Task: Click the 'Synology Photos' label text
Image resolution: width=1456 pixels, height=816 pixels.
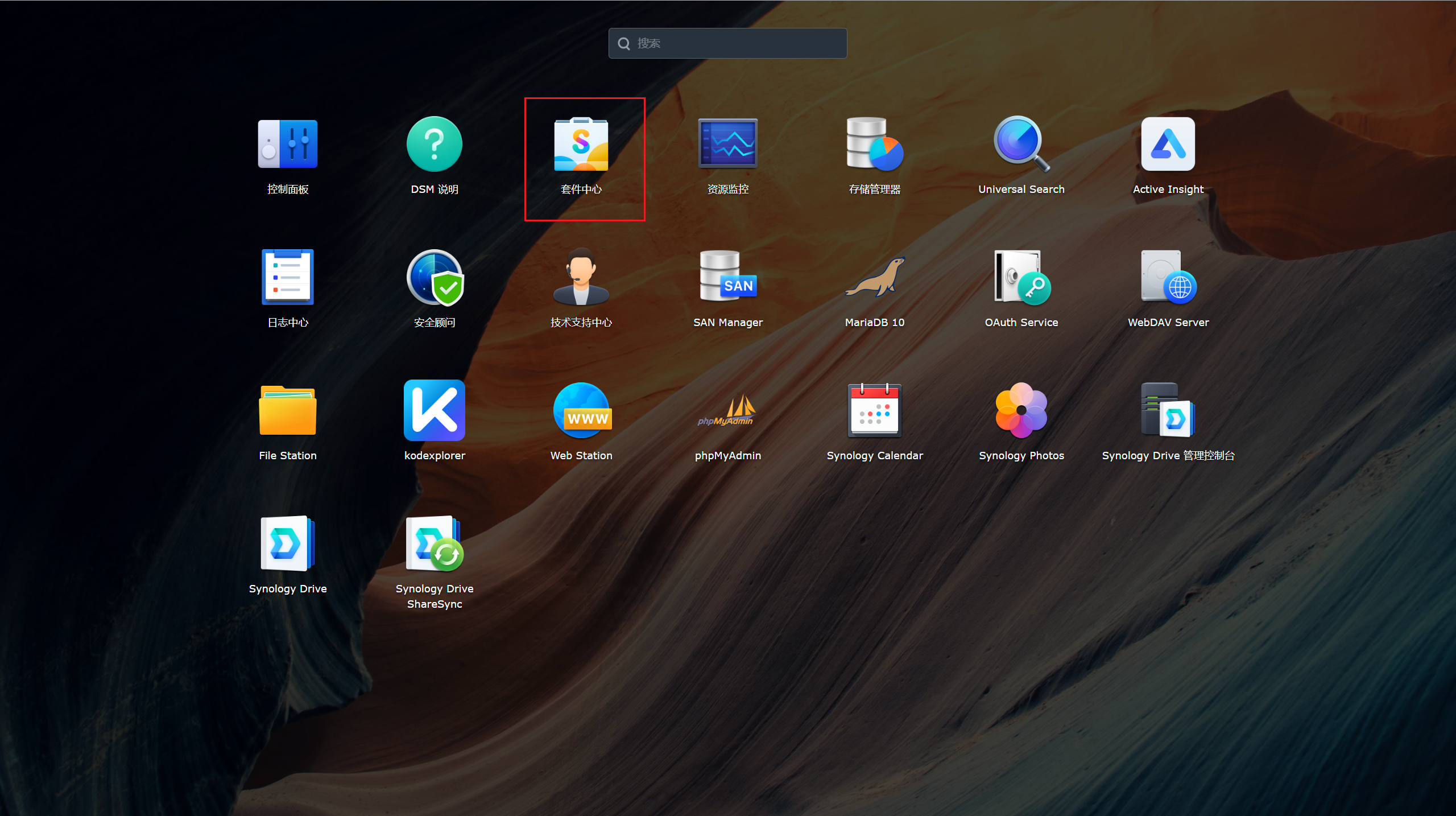Action: (x=1021, y=456)
